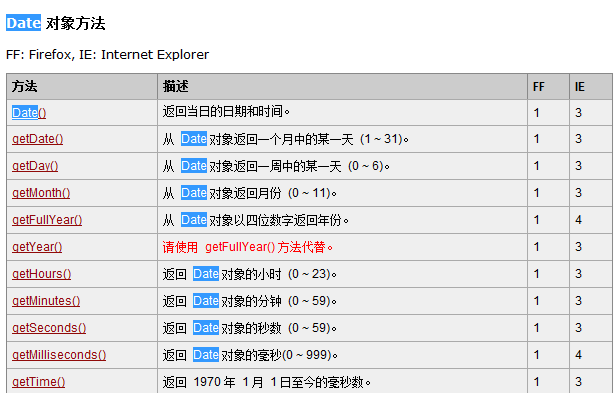
Task: Click IE value 3 in getHours() row
Action: point(578,274)
